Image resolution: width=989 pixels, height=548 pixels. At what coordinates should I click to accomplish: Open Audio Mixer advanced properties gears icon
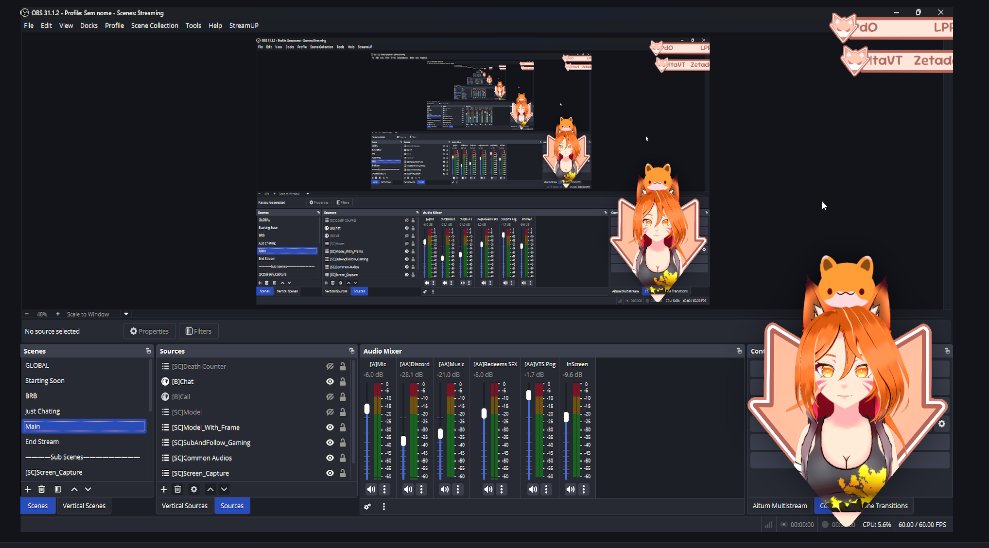coord(368,506)
